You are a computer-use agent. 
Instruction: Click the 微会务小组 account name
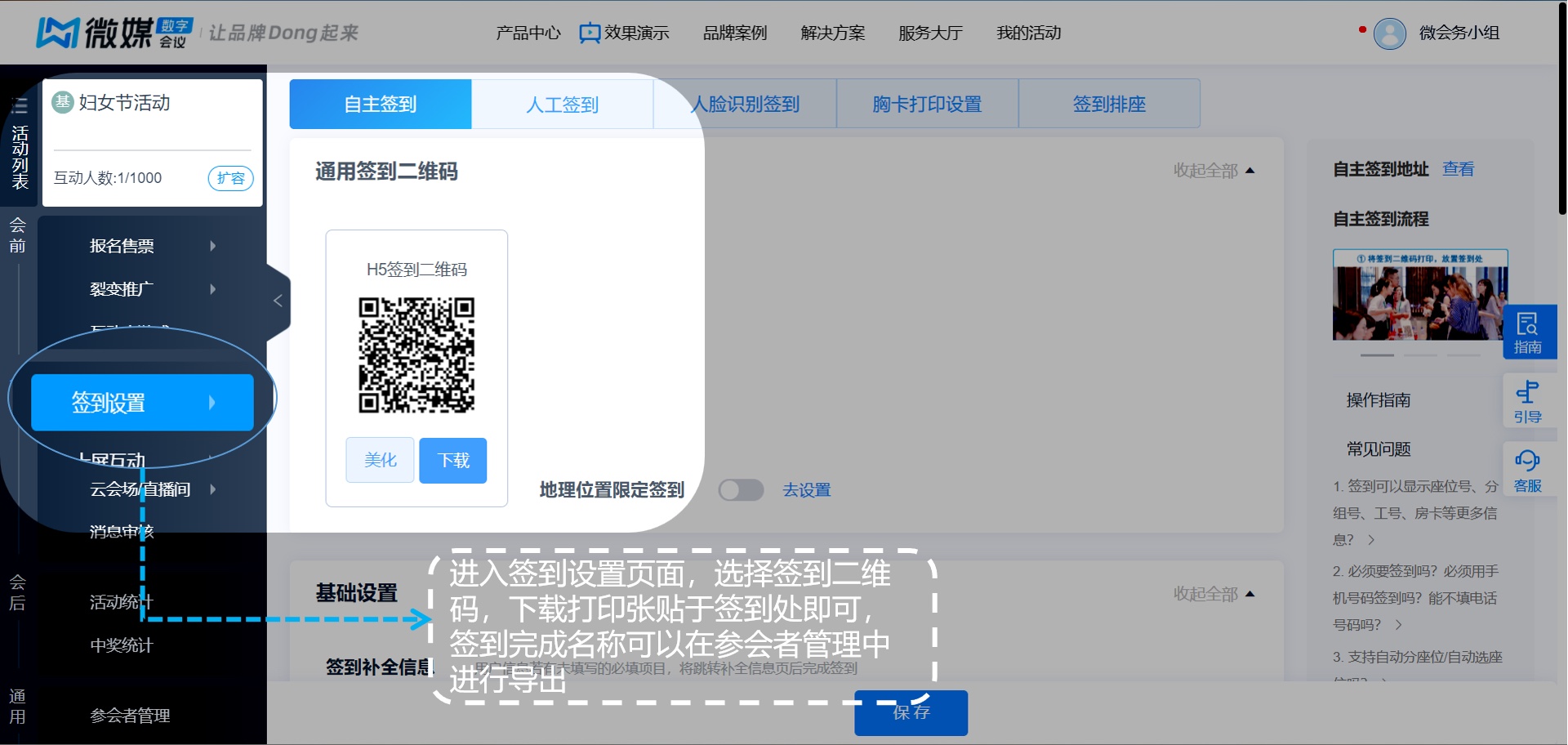1459,33
